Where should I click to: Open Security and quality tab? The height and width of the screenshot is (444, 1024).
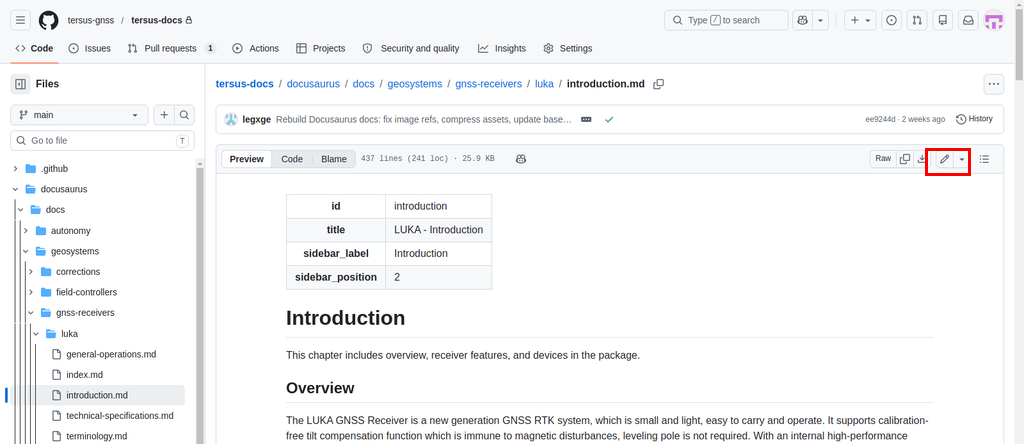point(411,48)
